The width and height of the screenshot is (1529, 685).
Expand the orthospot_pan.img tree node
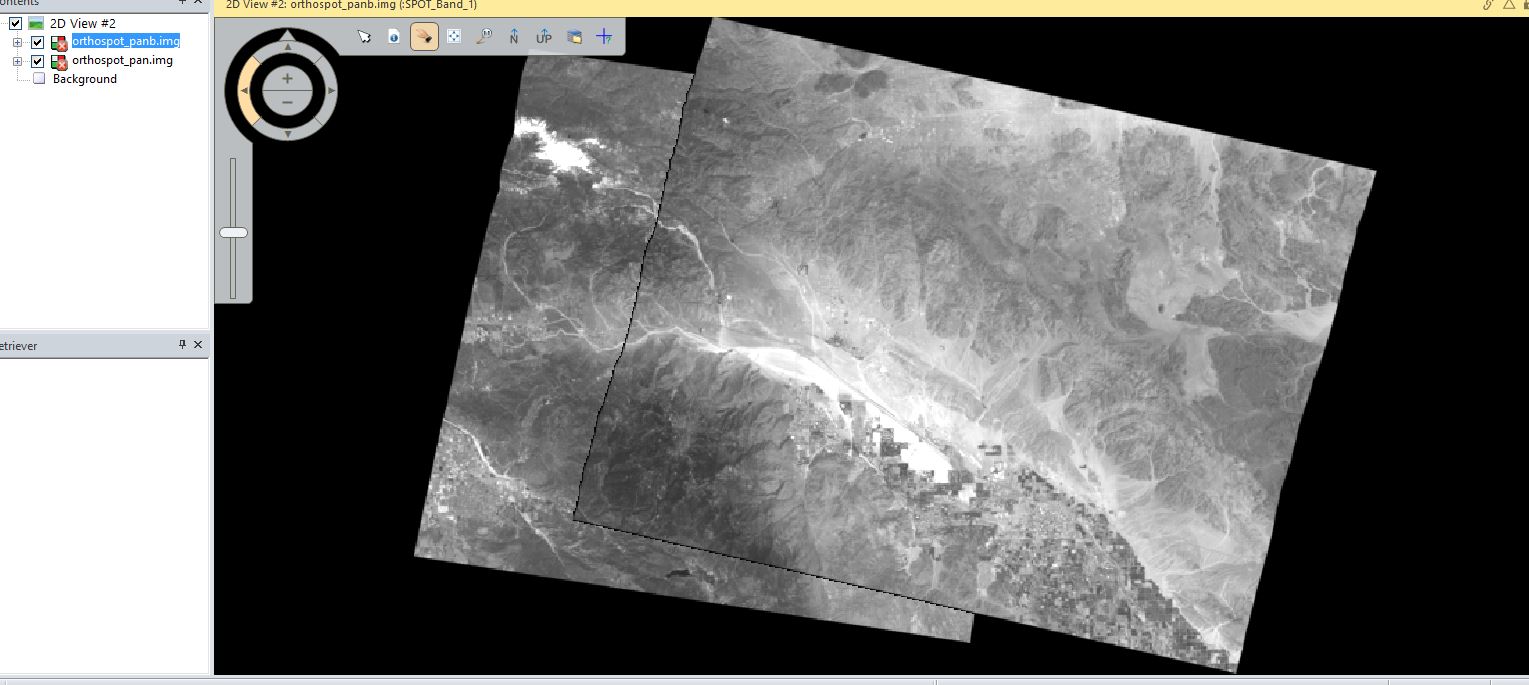[16, 60]
